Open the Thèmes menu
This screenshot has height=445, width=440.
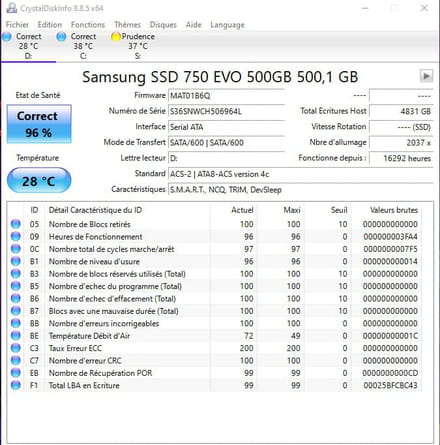[127, 25]
